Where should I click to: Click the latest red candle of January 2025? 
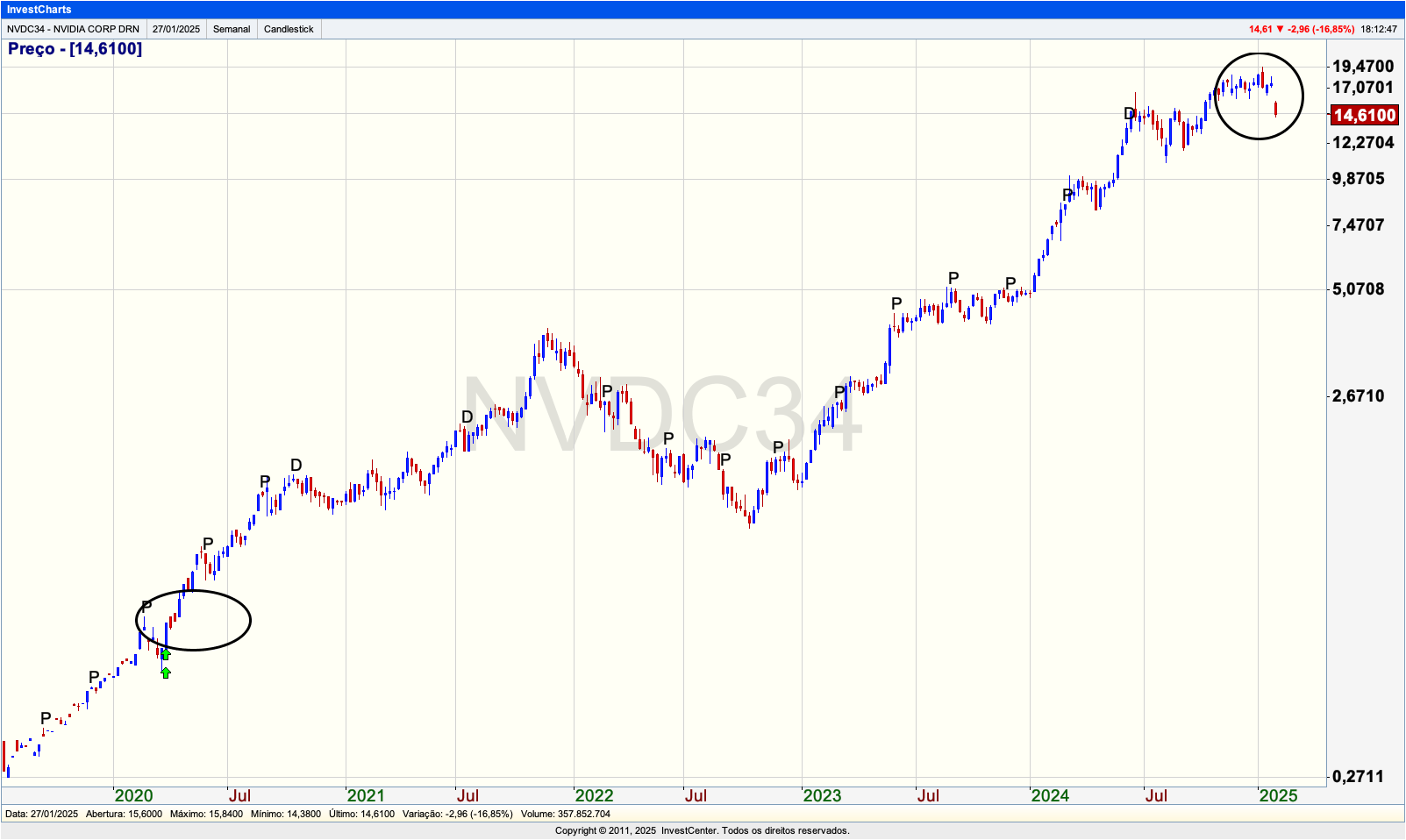click(1275, 109)
